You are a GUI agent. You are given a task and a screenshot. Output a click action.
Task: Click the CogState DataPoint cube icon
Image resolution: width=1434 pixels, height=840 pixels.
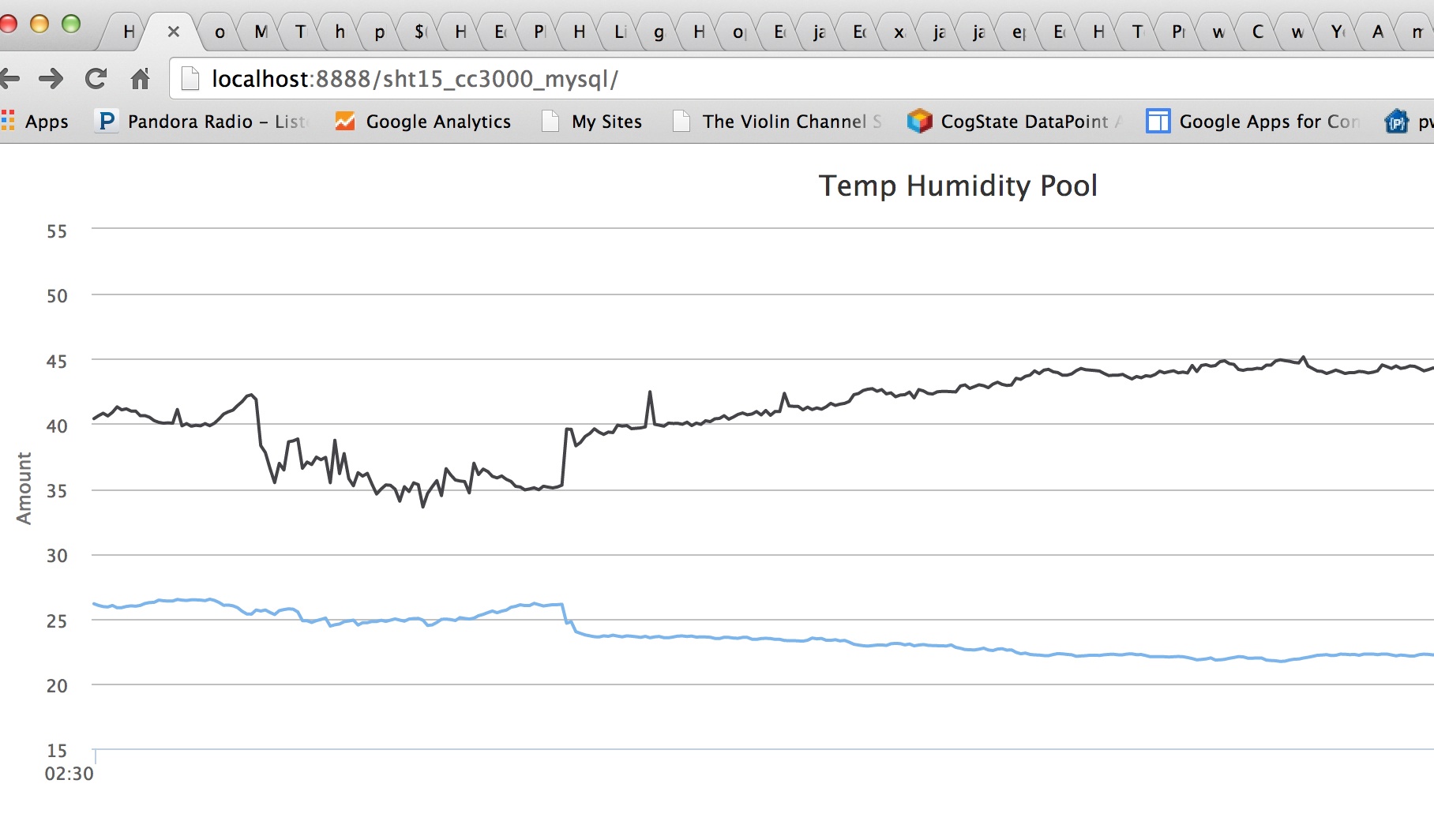click(919, 122)
